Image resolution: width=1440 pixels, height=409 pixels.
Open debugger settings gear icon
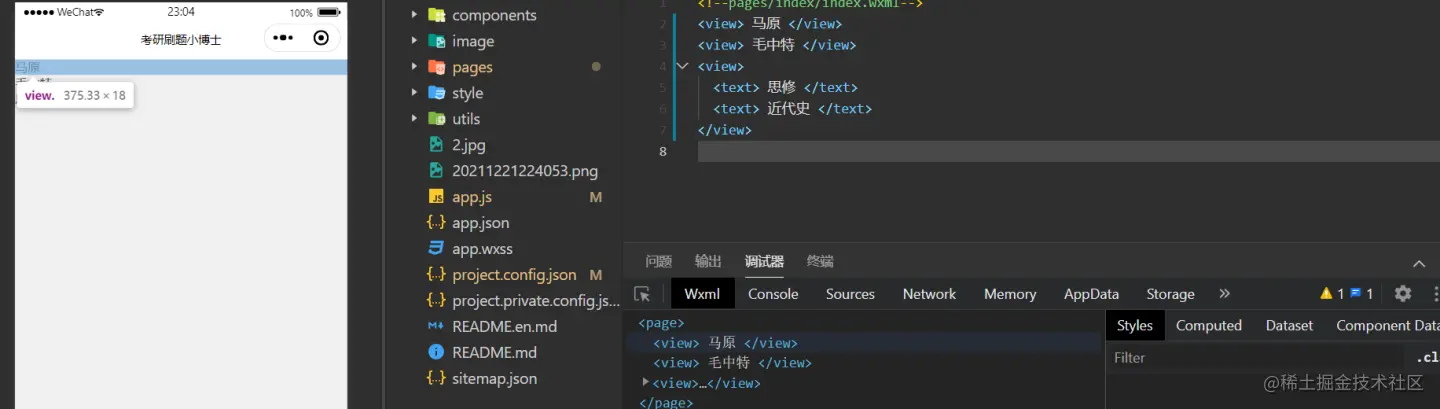pyautogui.click(x=1403, y=293)
